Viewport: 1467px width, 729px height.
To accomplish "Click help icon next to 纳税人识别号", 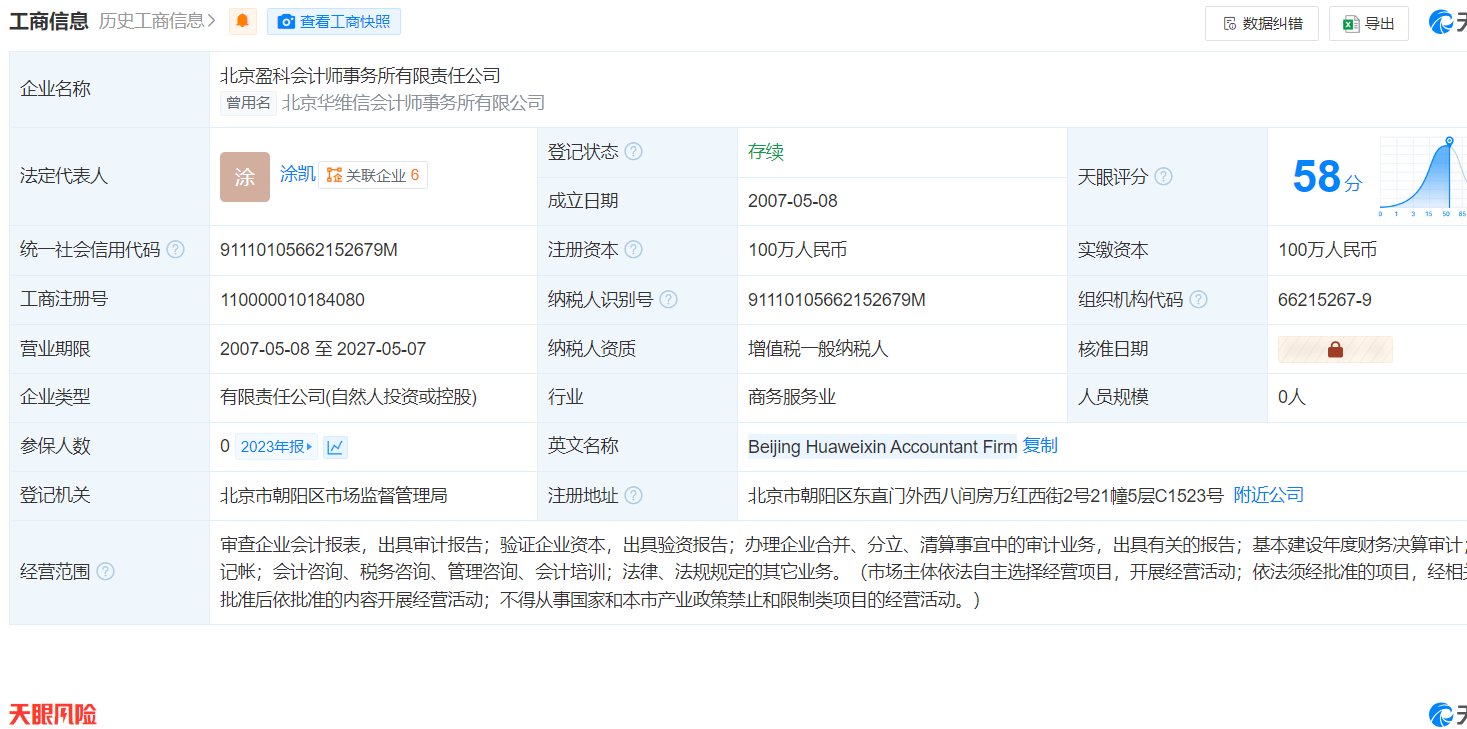I will tap(668, 299).
